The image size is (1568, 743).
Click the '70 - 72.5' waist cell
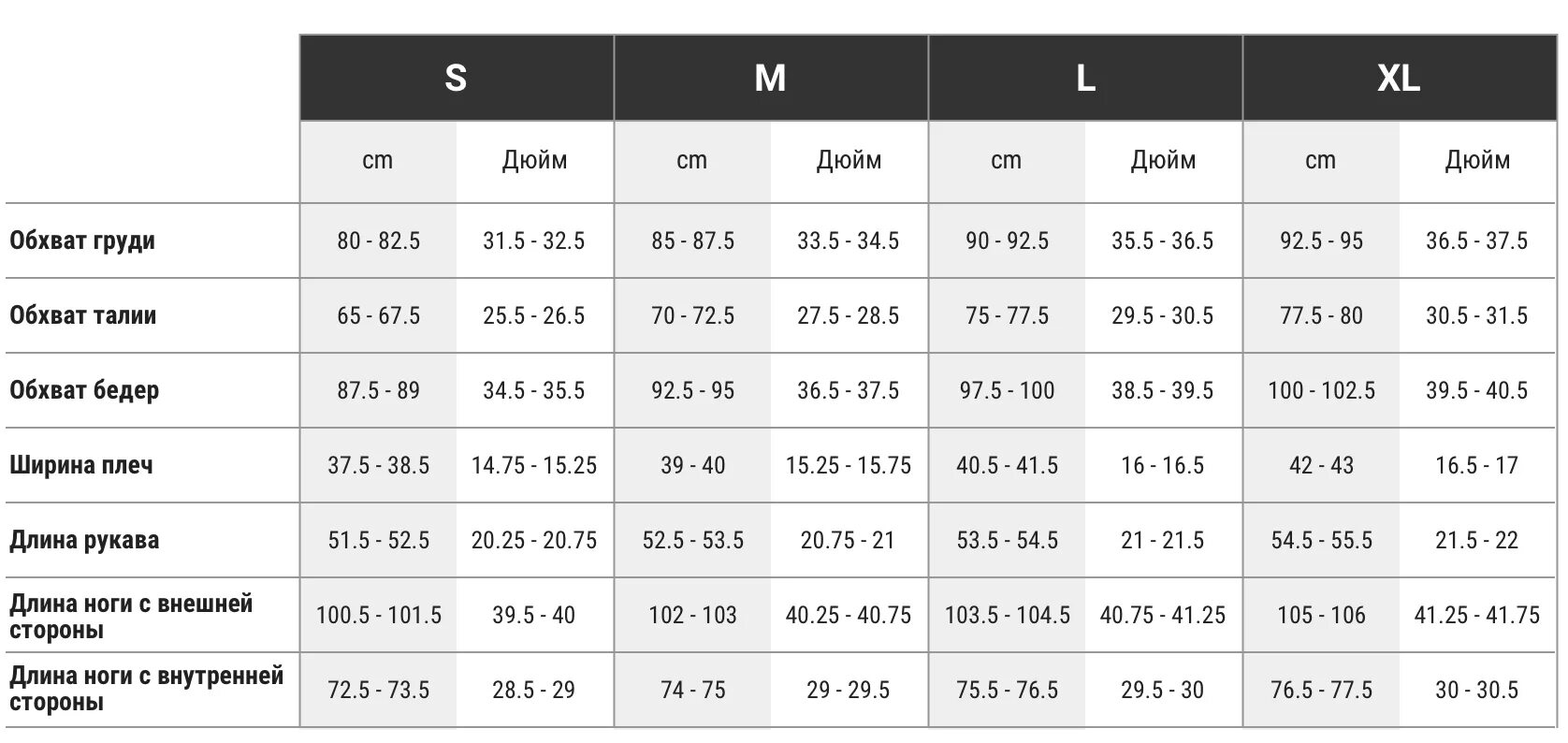[x=692, y=316]
